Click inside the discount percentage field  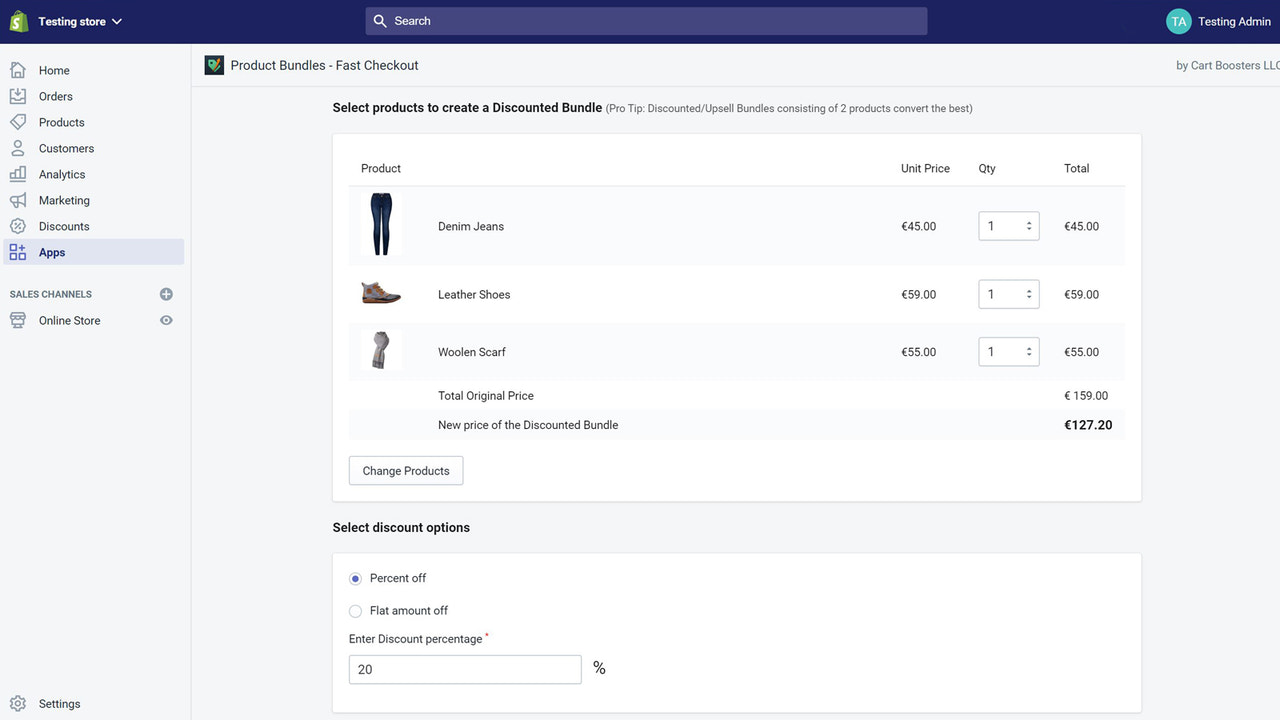[x=464, y=668]
